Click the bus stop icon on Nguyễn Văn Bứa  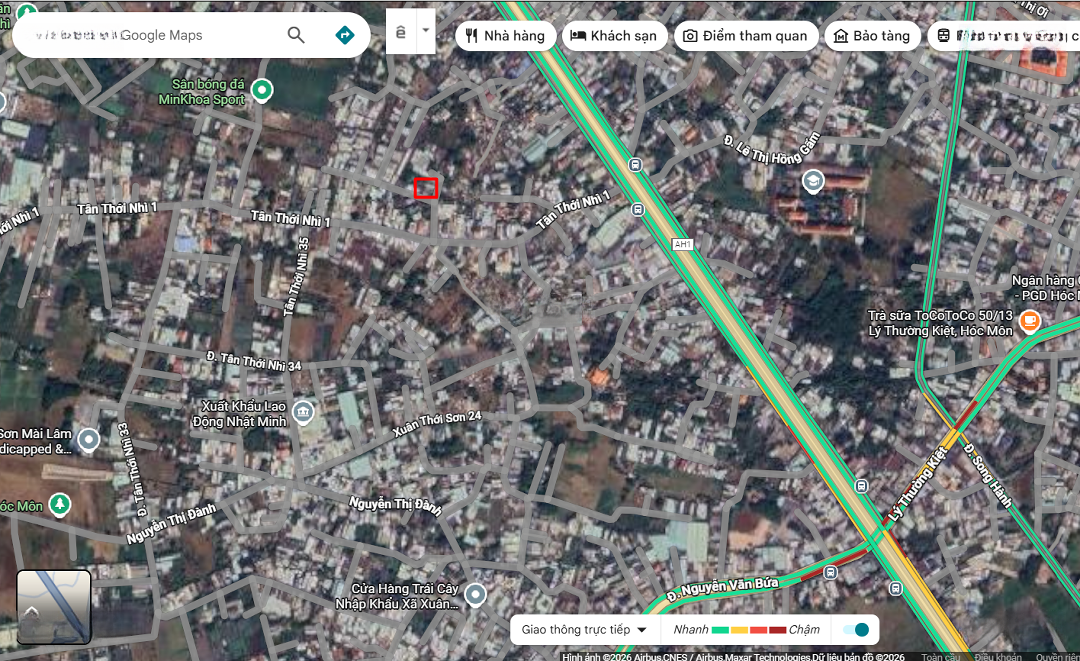(830, 572)
